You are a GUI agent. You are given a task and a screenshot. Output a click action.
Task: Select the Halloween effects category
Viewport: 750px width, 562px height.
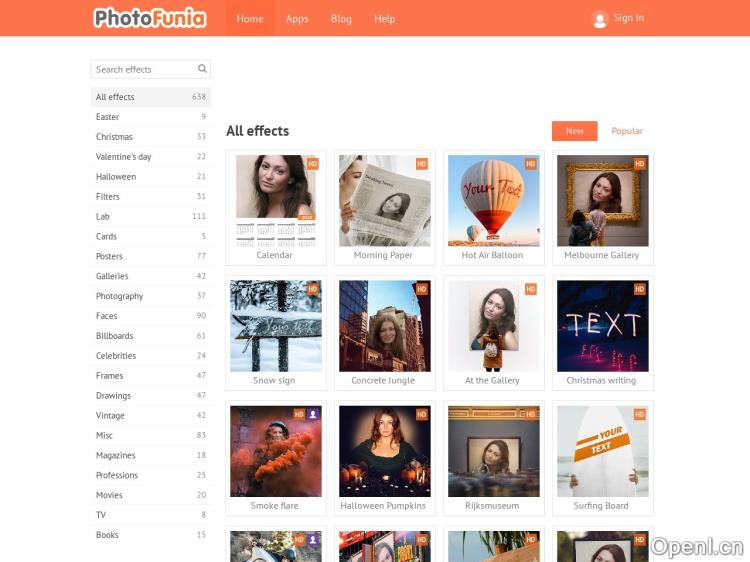point(151,176)
